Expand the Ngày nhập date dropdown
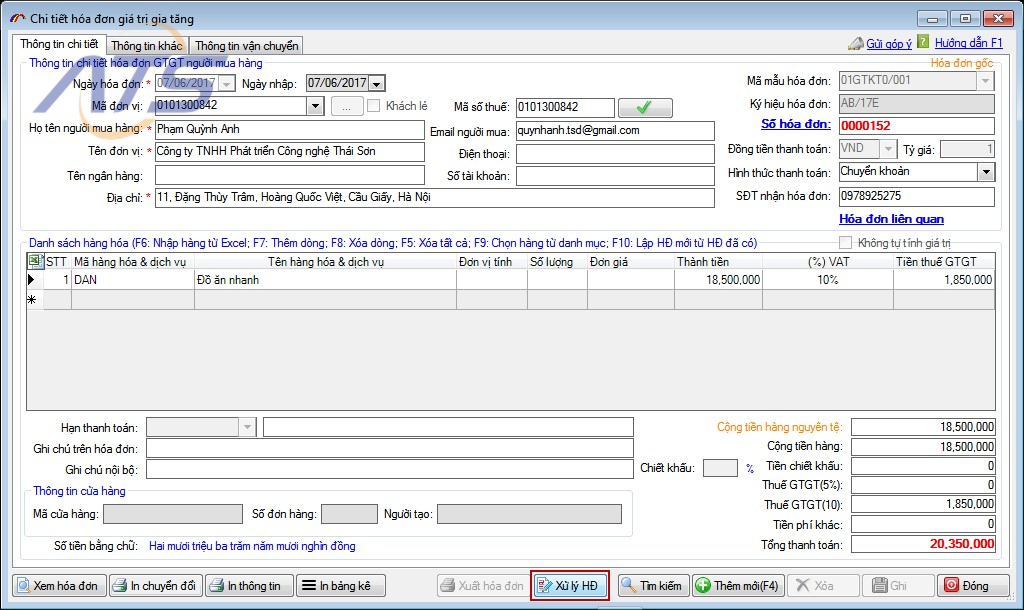Viewport: 1024px width, 610px height. tap(377, 84)
